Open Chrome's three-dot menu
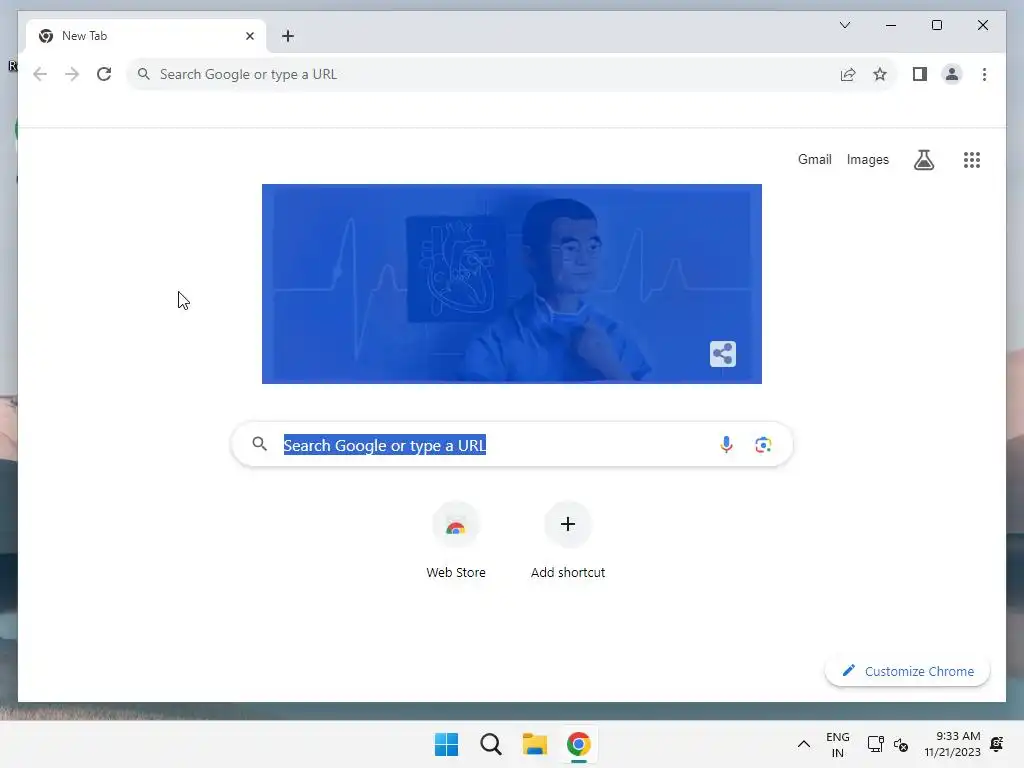This screenshot has width=1024, height=768. [x=984, y=74]
